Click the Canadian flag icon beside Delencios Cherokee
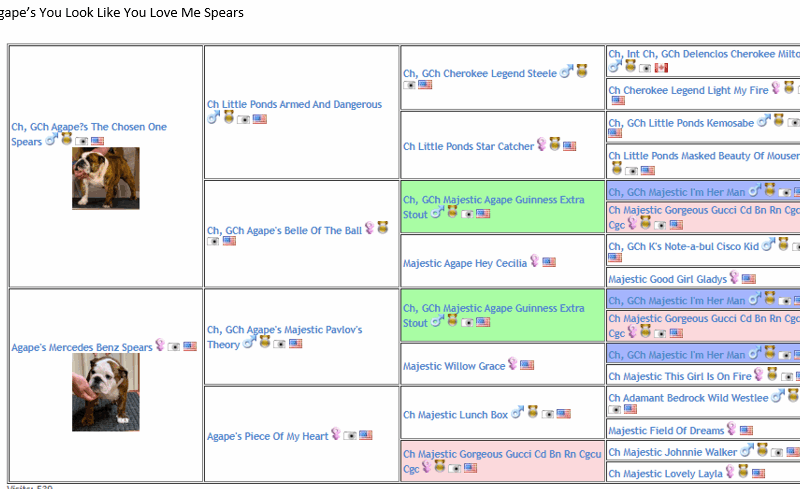This screenshot has width=800, height=489. [x=661, y=67]
